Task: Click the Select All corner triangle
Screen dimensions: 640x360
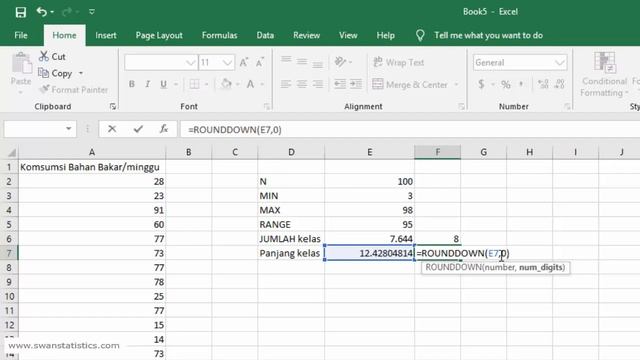Action: click(11, 153)
